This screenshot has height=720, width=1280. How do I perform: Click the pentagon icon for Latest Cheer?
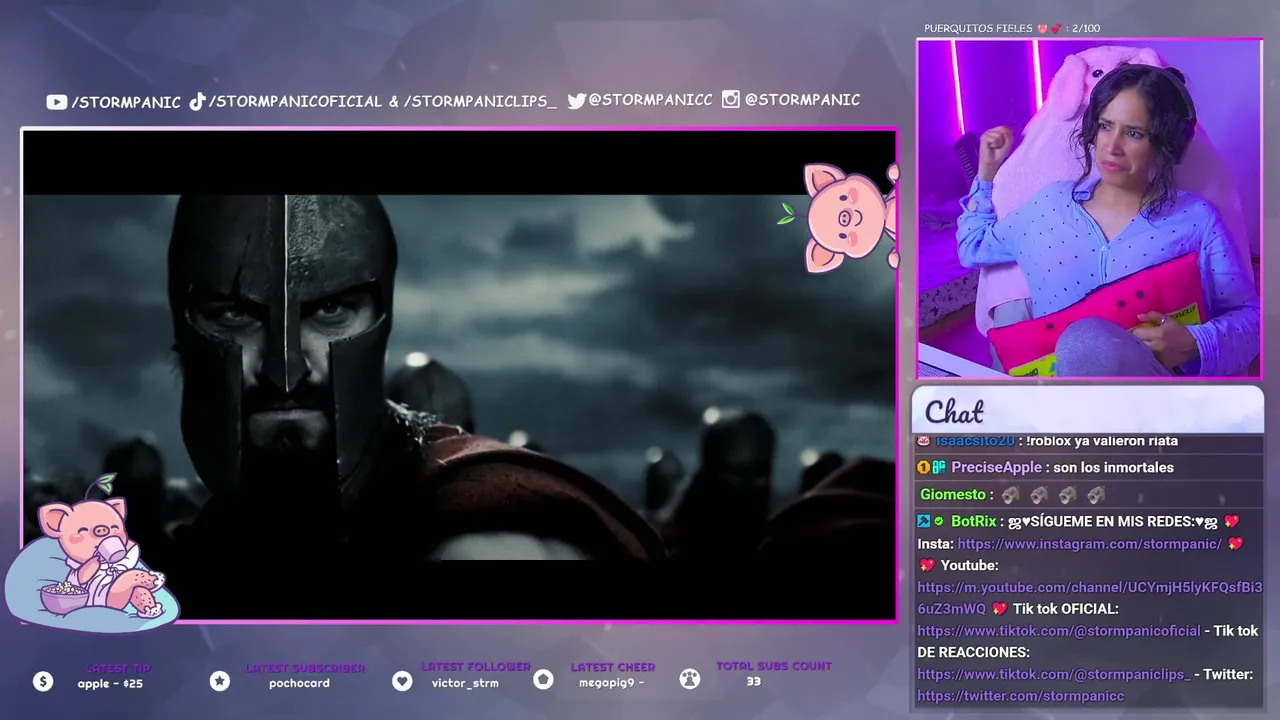[x=543, y=680]
